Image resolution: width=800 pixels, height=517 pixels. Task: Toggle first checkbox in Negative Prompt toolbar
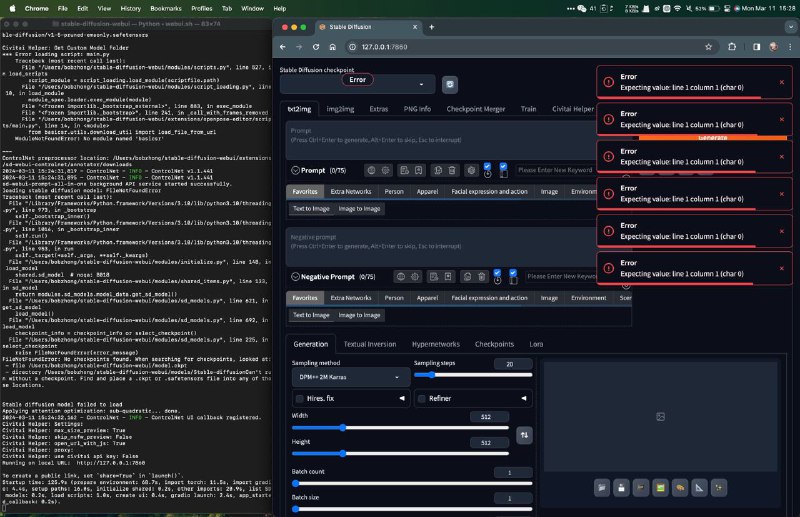click(497, 273)
